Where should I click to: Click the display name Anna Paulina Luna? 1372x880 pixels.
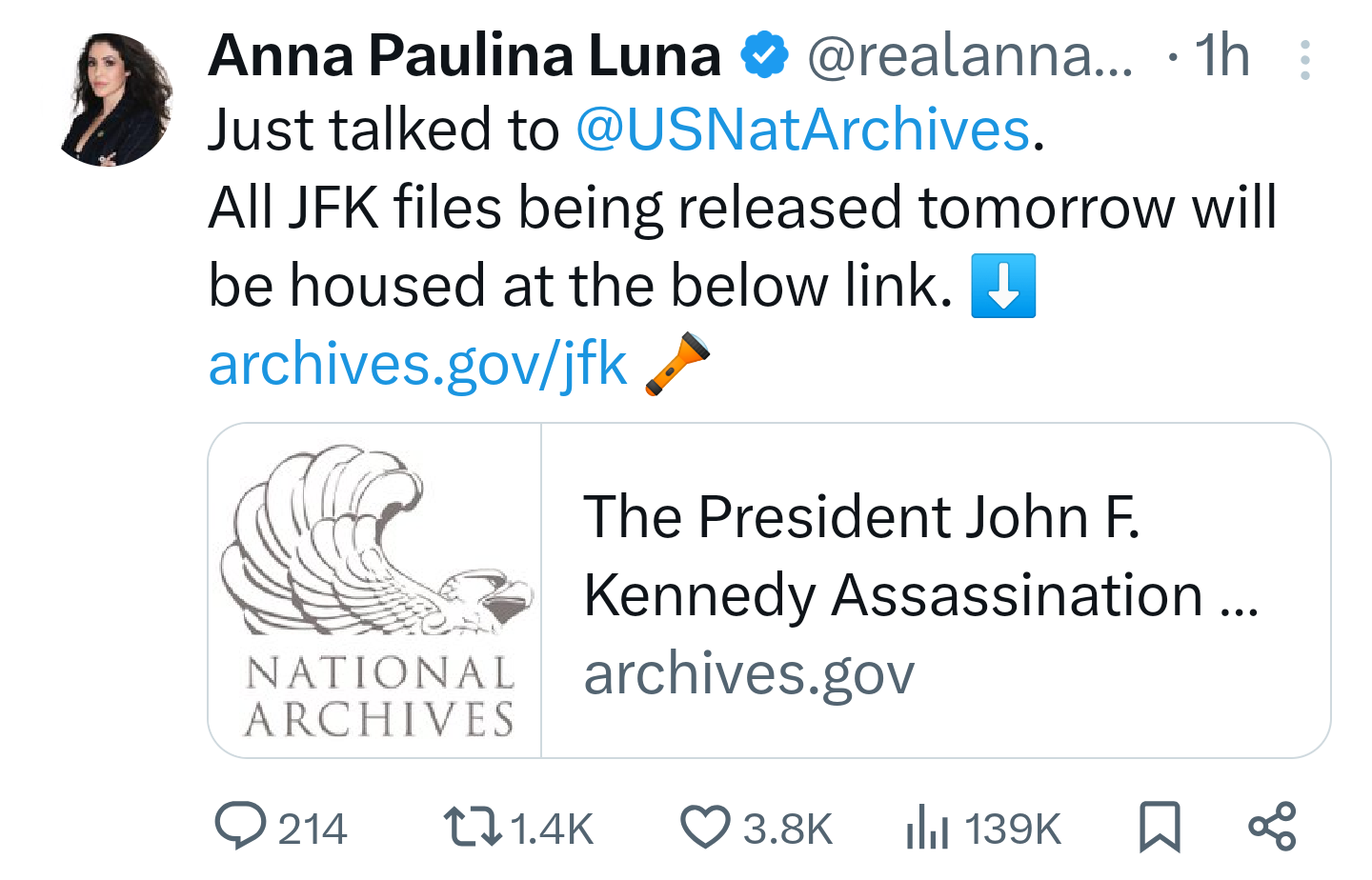(464, 55)
